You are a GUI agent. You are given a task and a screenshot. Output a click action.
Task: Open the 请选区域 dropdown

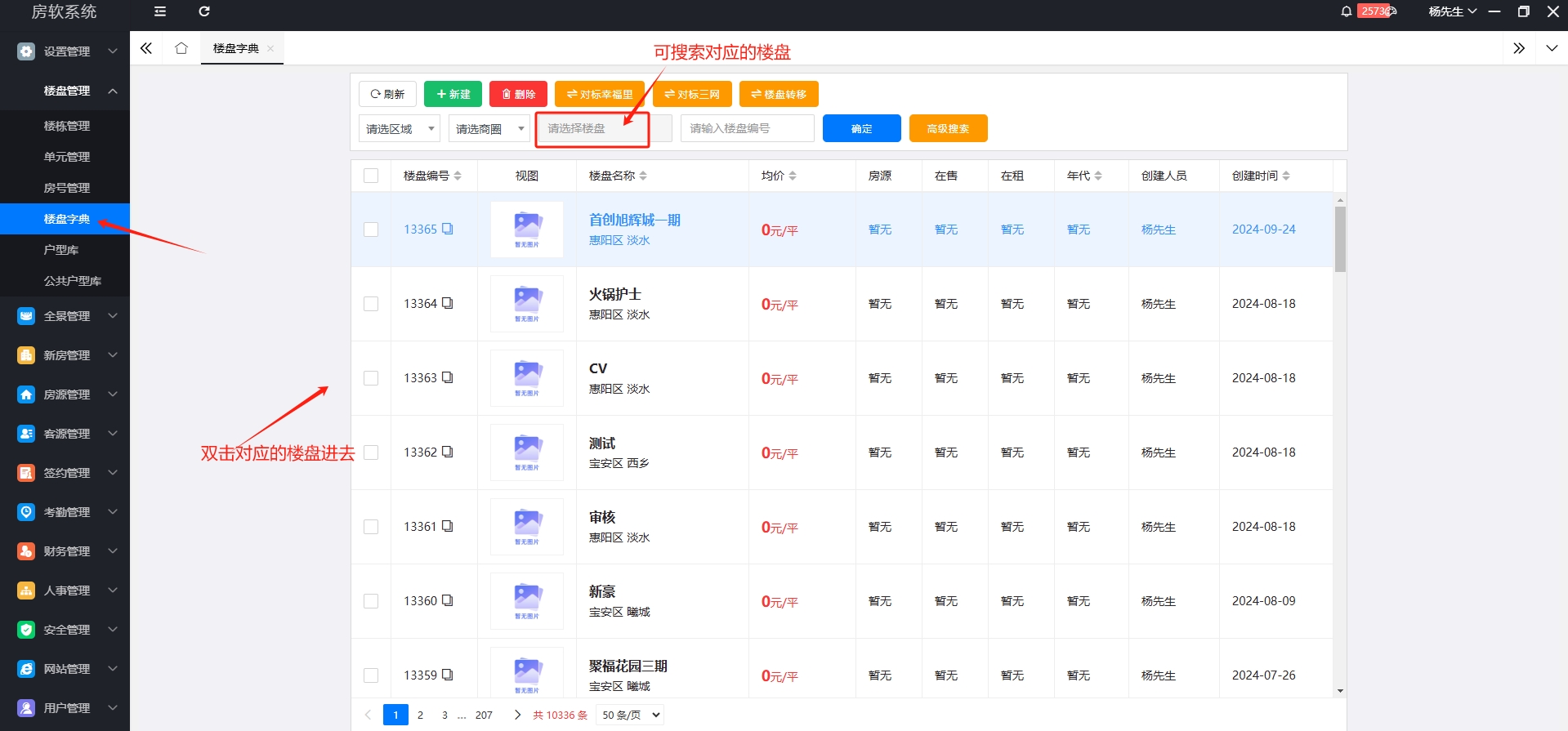[400, 128]
